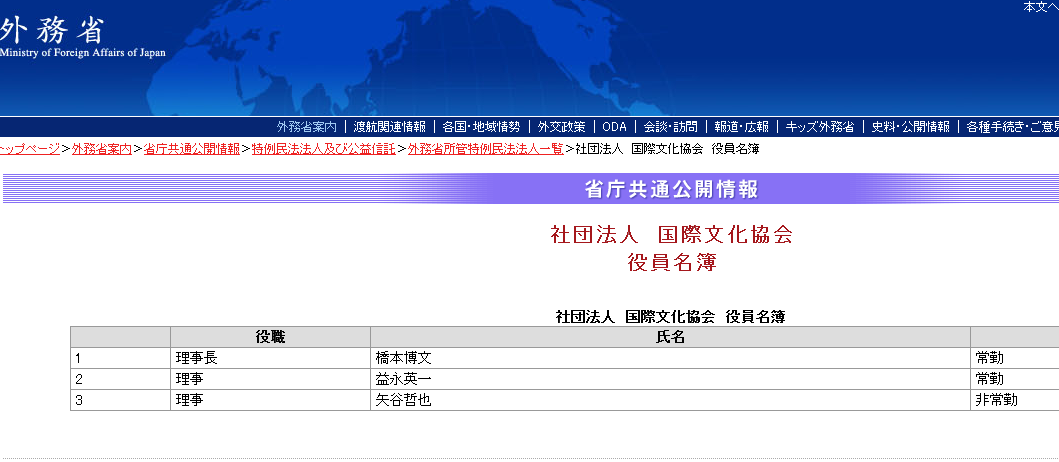Click row number 3 cell
The width and height of the screenshot is (1059, 462).
[120, 400]
